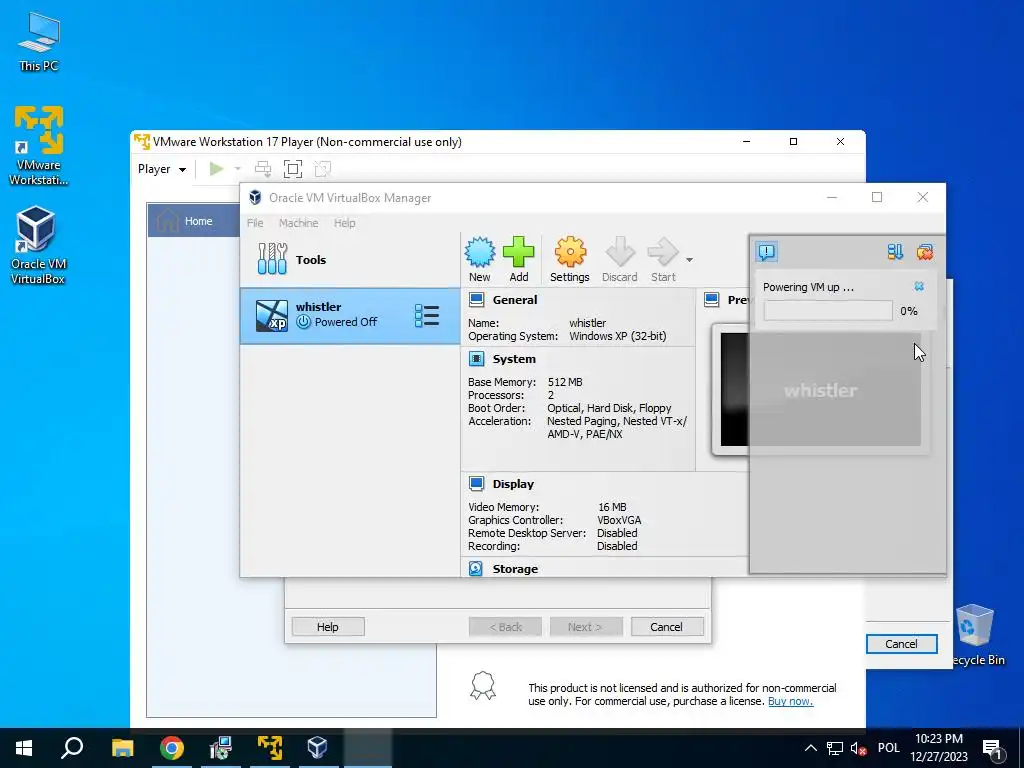Open the notification center in the taskbar

tap(993, 748)
